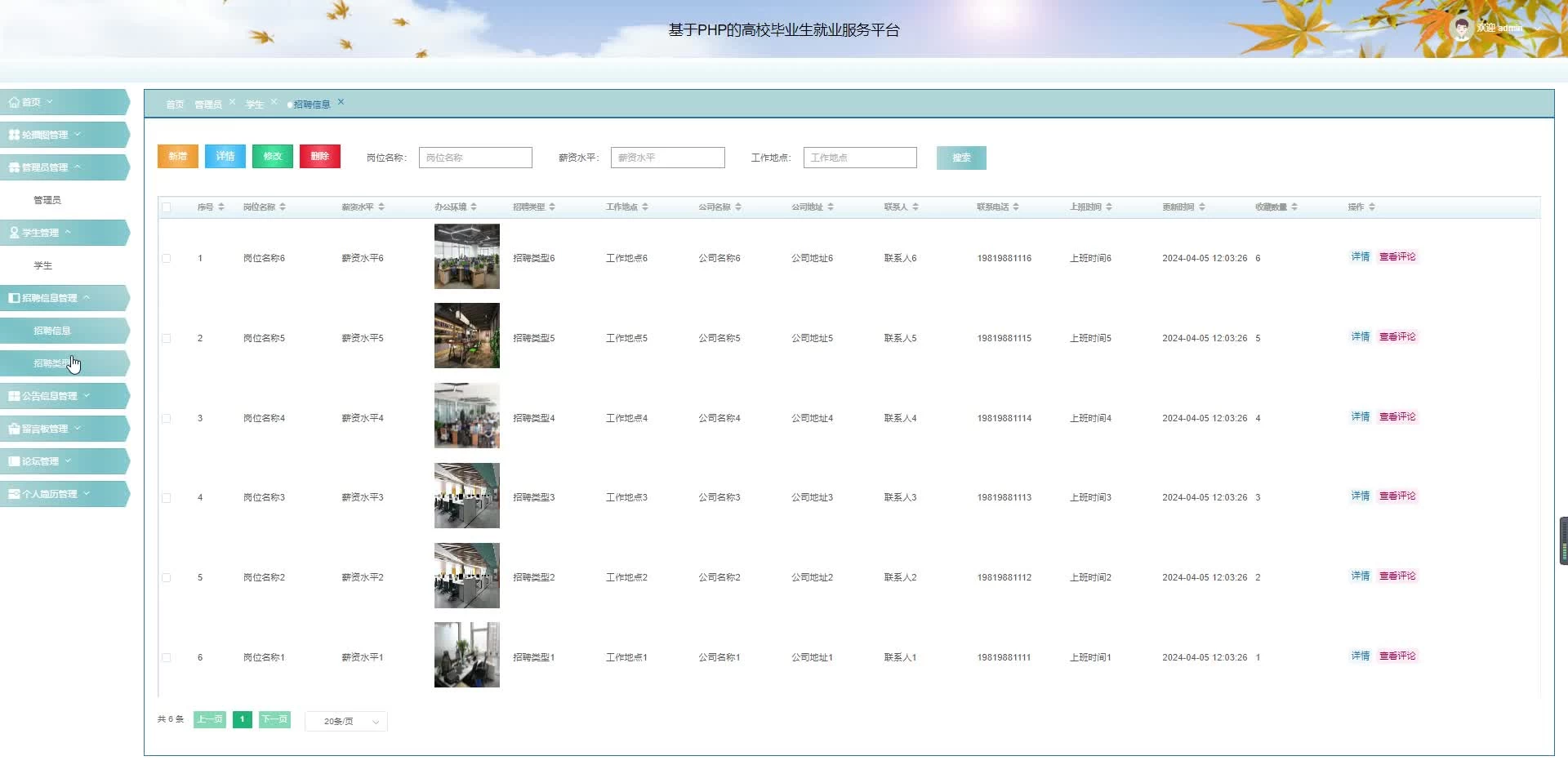Click the 轮播图管理 sidebar icon
The height and width of the screenshot is (774, 1568).
click(14, 135)
